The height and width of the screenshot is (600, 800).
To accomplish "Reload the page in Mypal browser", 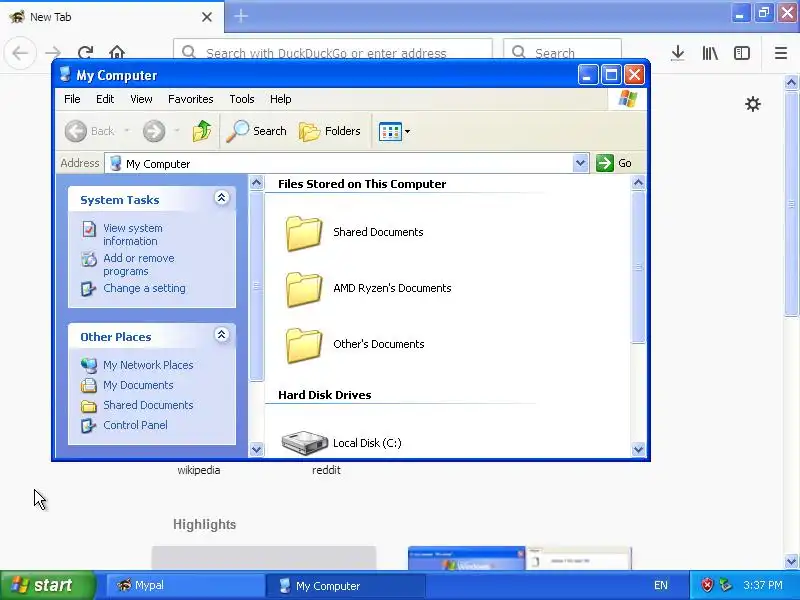I will (85, 53).
